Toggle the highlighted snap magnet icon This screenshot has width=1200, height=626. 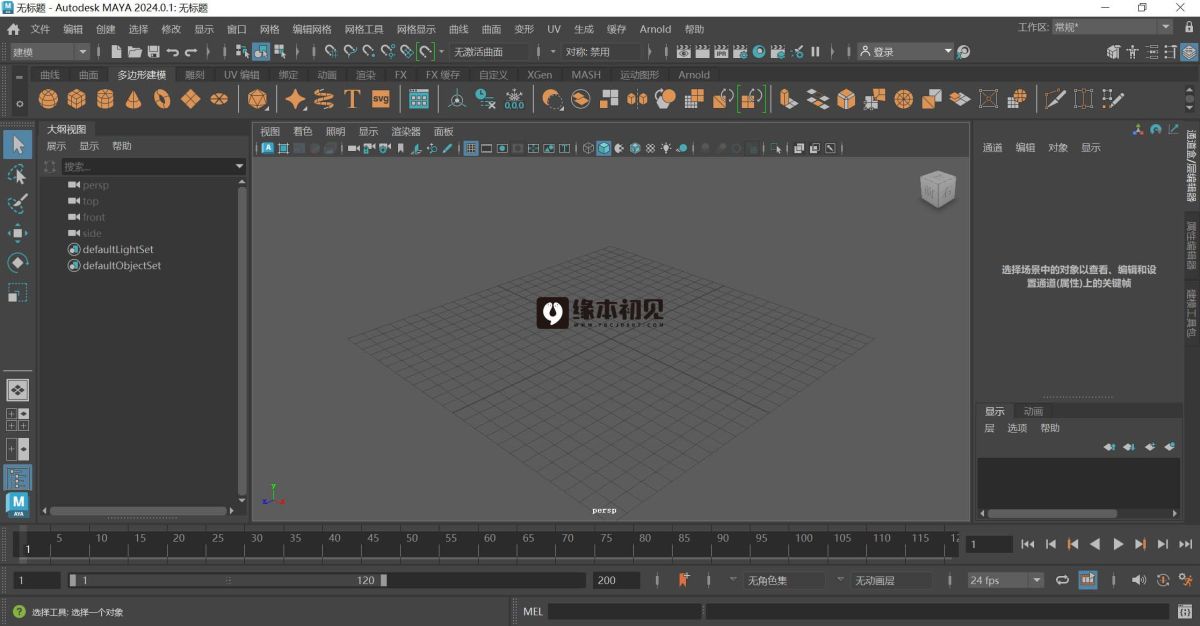pyautogui.click(x=426, y=51)
